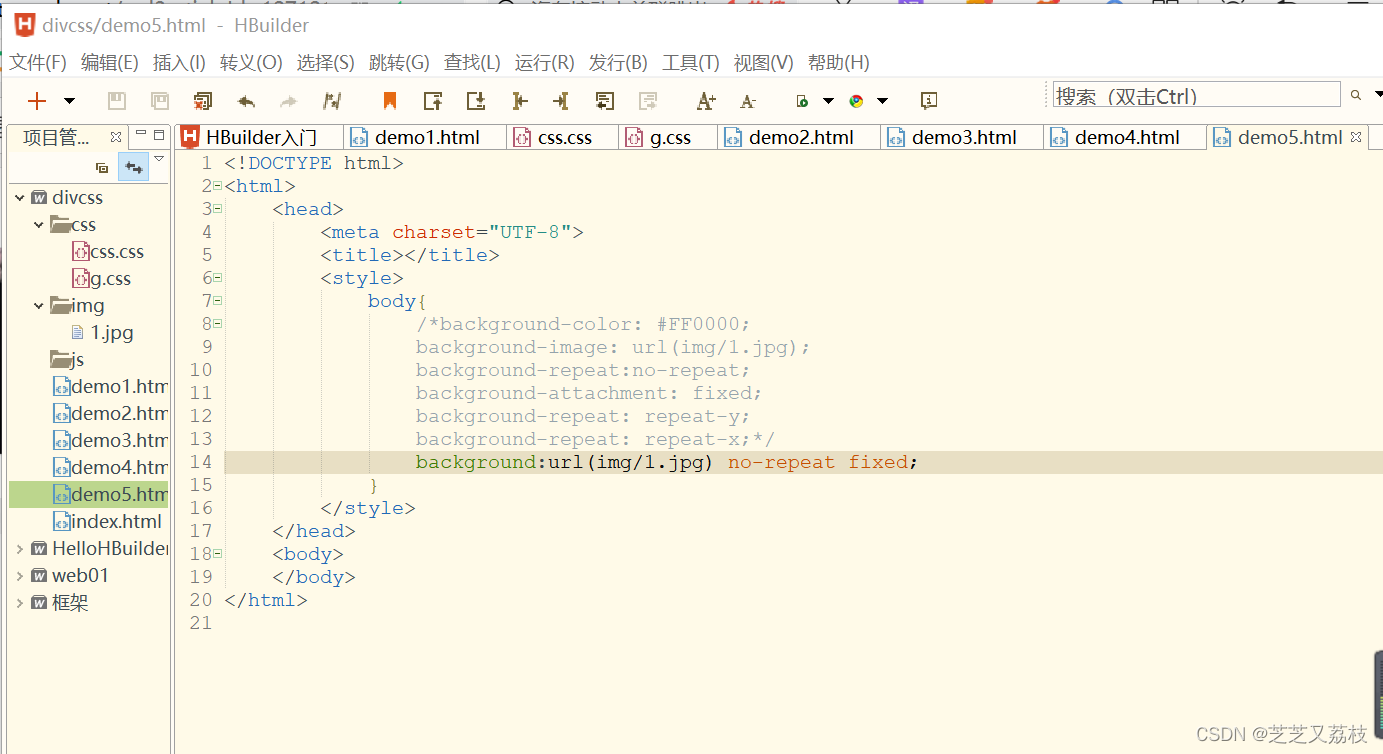Image resolution: width=1383 pixels, height=754 pixels.
Task: Switch to demo1.html editor tab
Action: coord(426,138)
